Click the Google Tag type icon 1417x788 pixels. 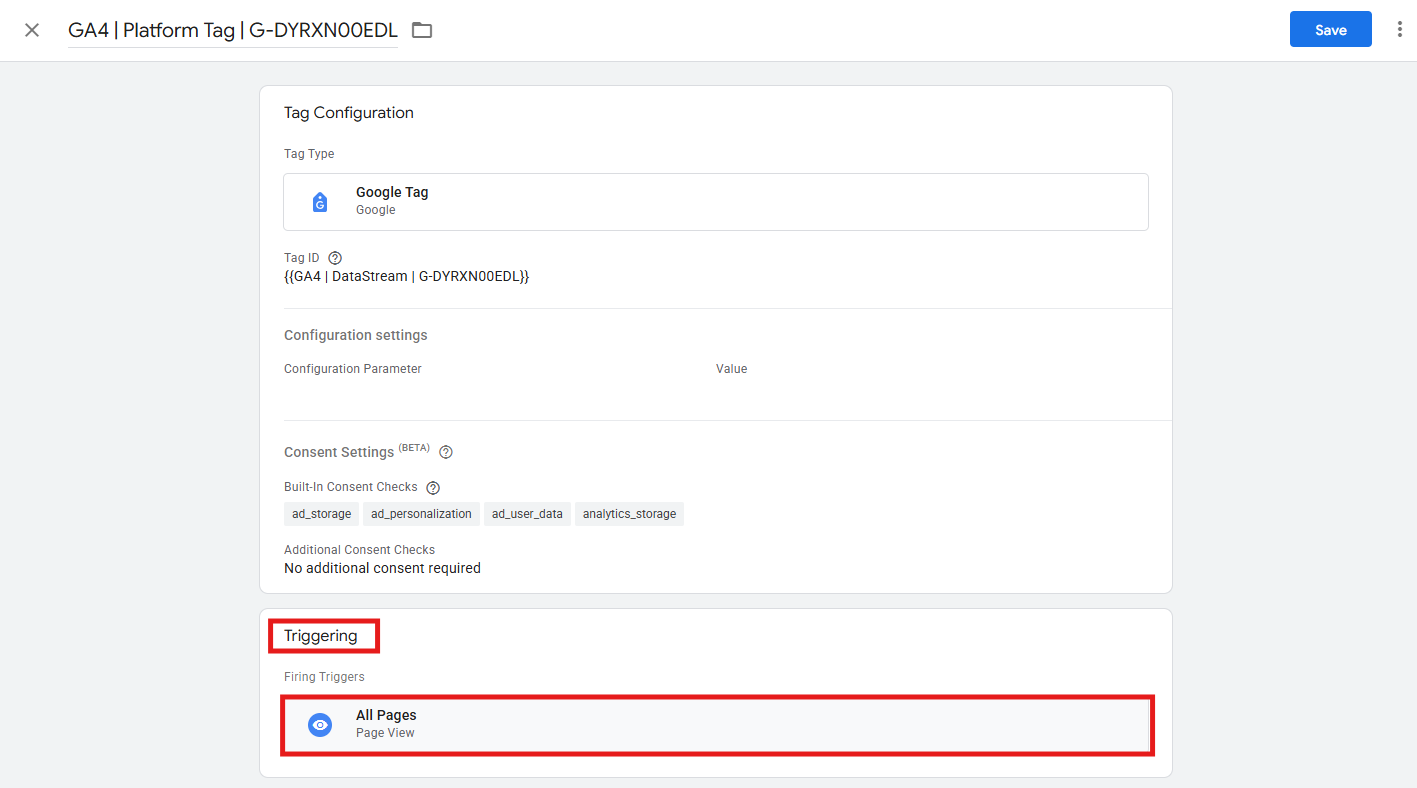(x=320, y=202)
